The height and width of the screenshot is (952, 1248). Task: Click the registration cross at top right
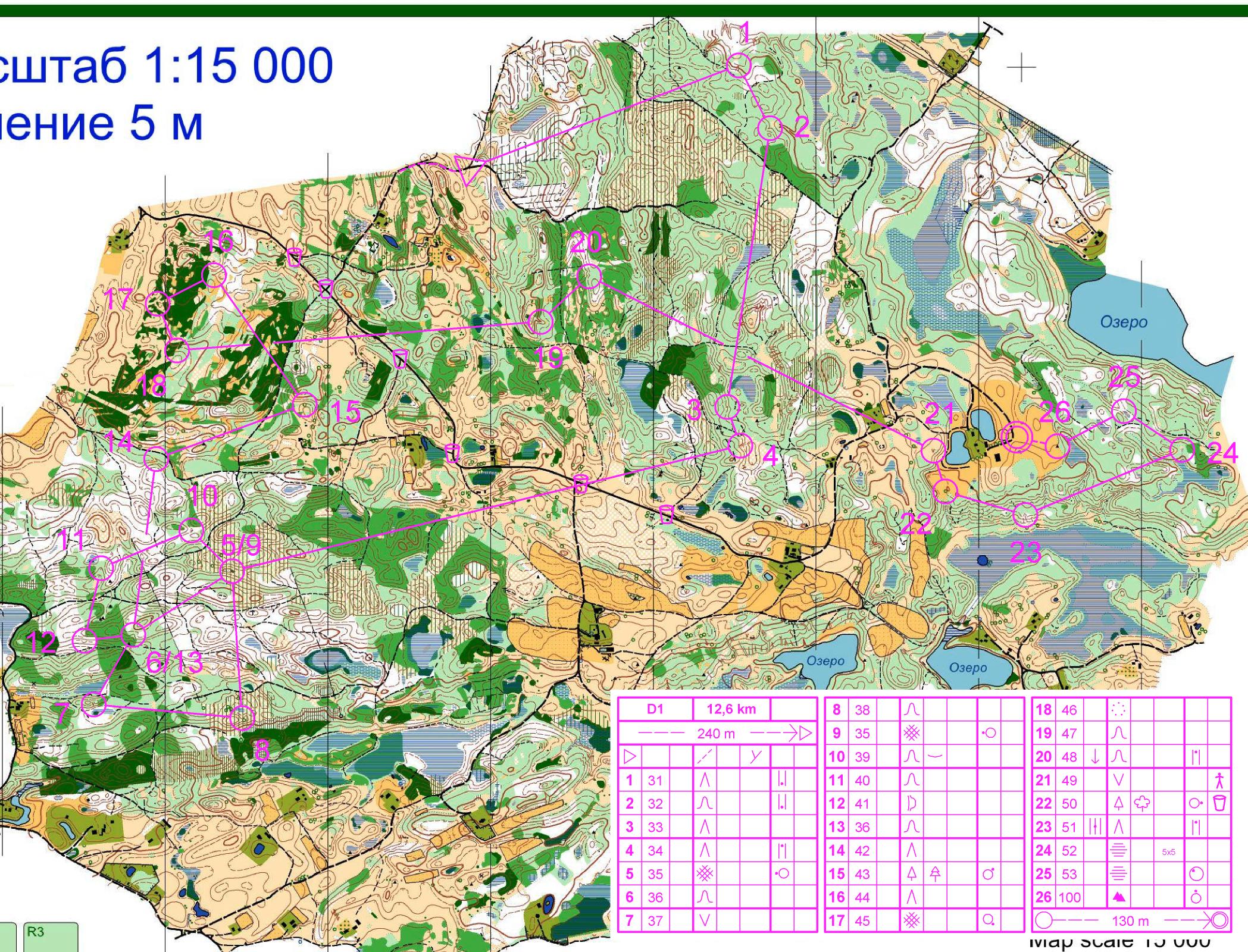tap(1021, 67)
